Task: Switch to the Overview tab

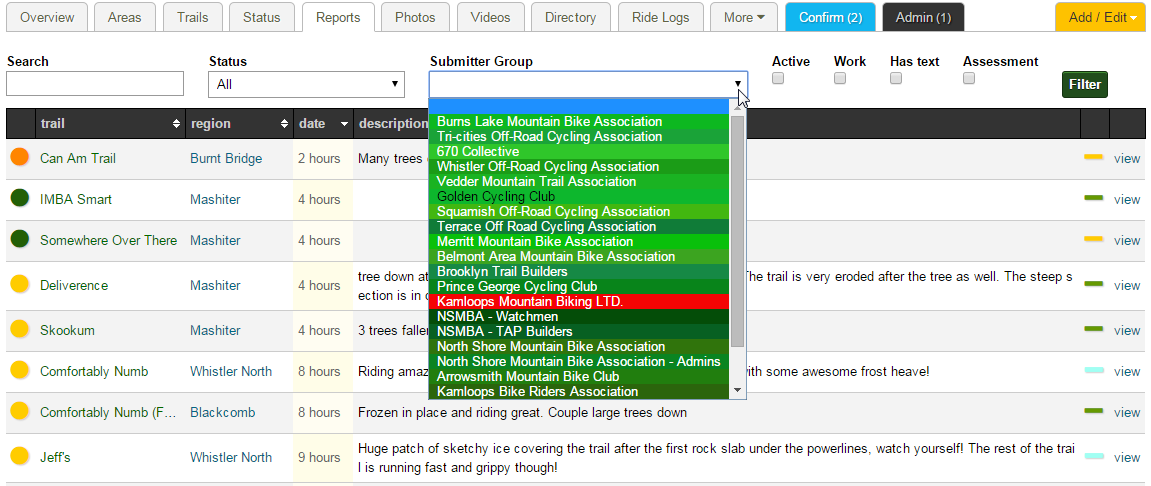Action: [x=47, y=18]
